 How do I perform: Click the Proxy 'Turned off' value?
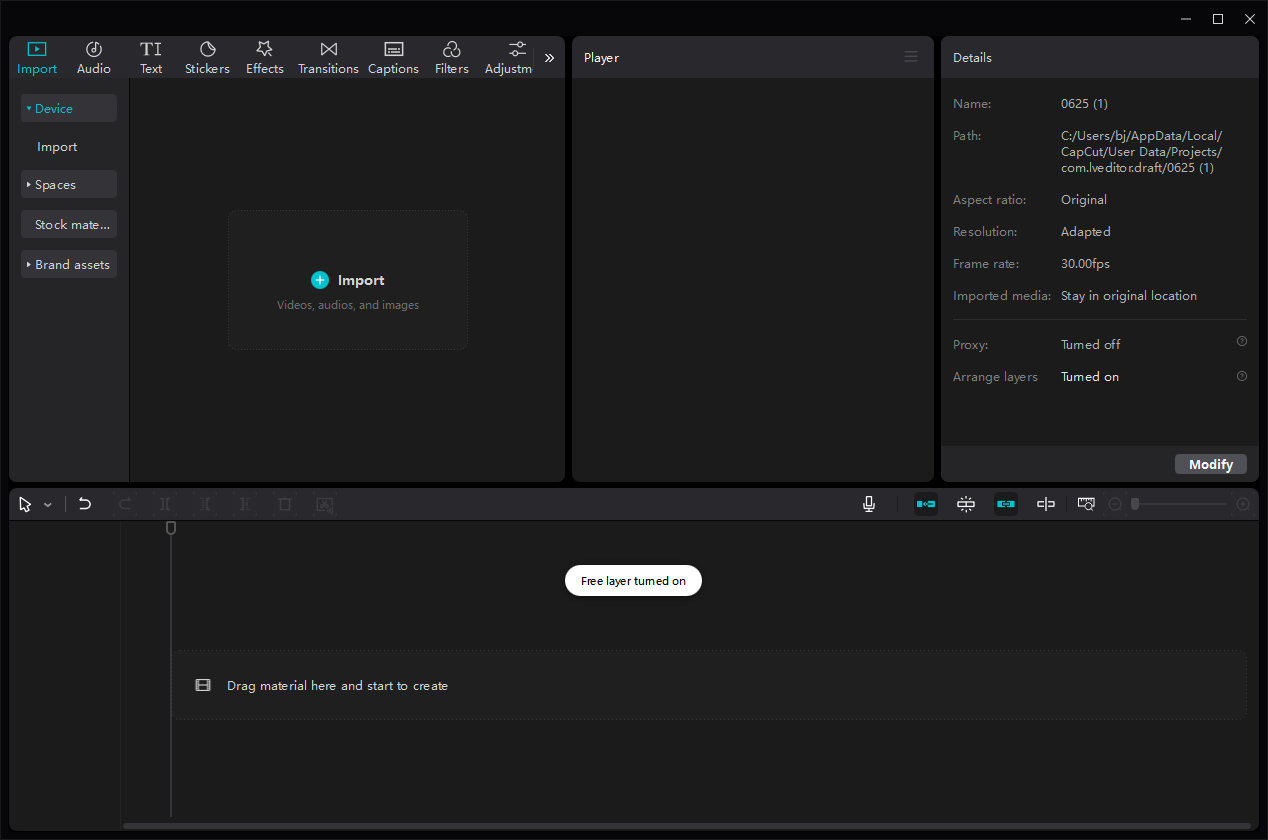(x=1090, y=345)
